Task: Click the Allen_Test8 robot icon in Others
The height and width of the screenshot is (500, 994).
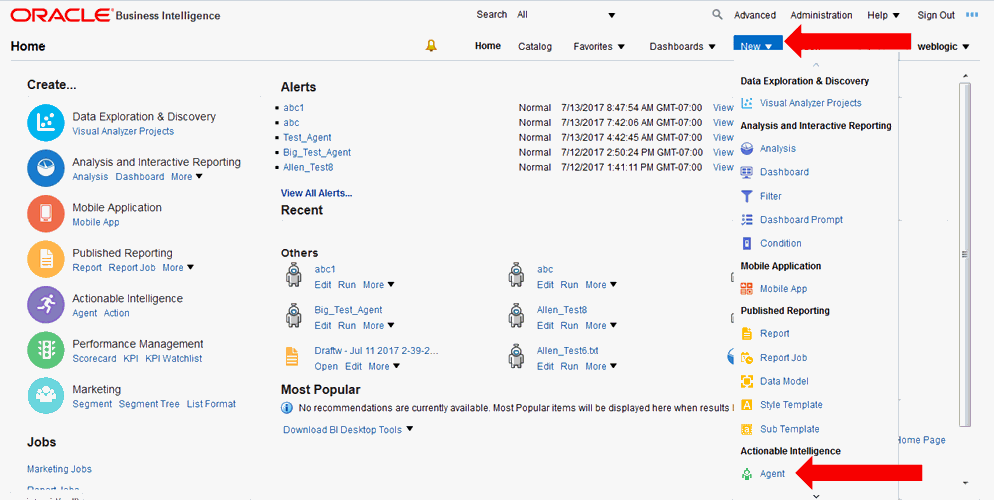Action: pyautogui.click(x=516, y=316)
